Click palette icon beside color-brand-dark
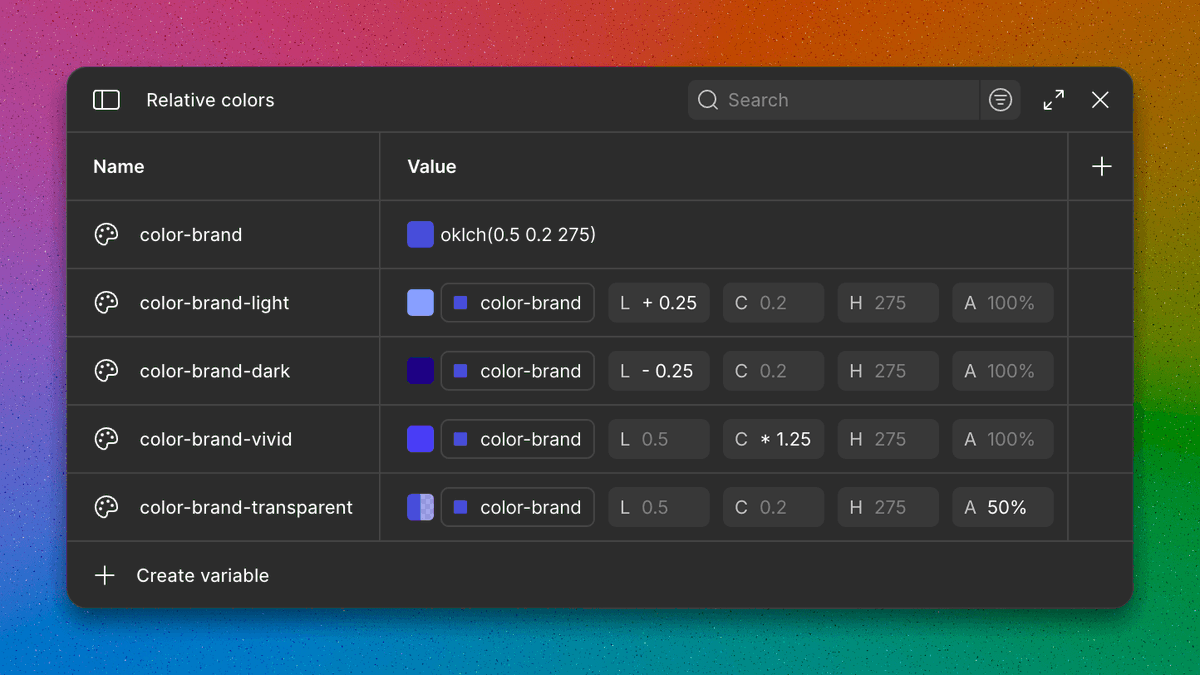This screenshot has width=1200, height=675. coord(106,371)
